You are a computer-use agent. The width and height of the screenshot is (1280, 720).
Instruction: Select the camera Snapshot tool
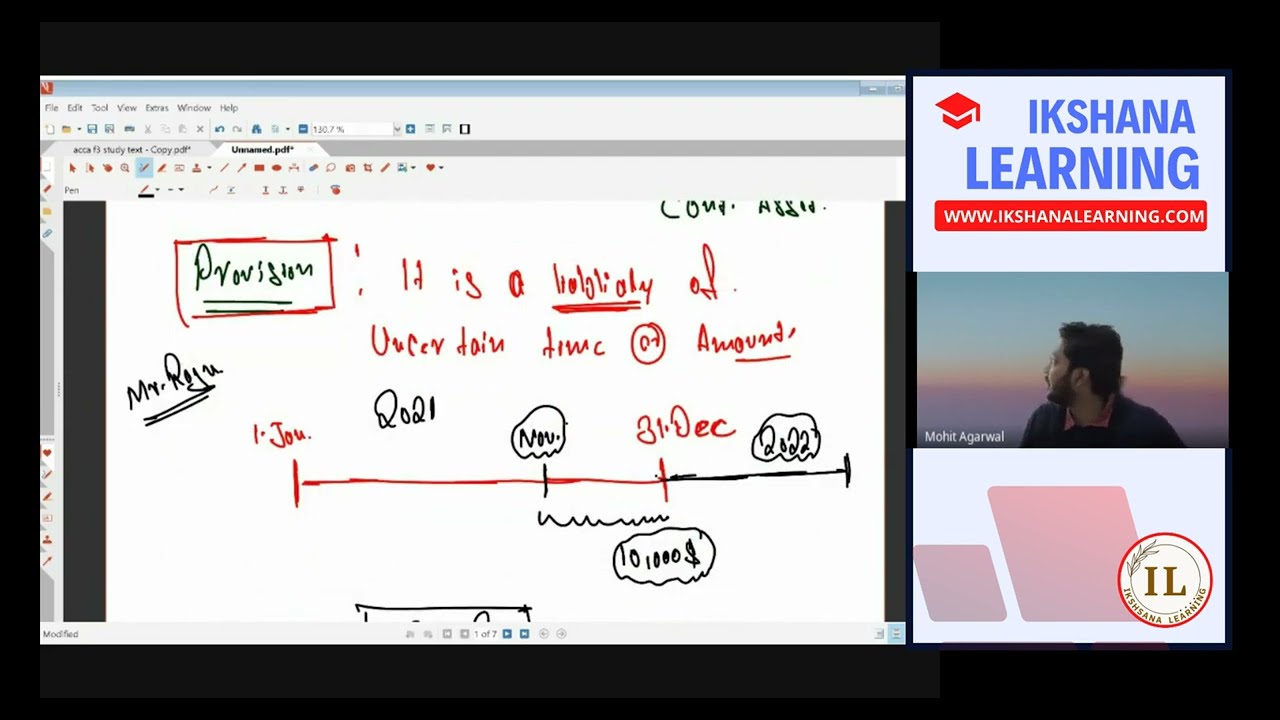tap(350, 168)
